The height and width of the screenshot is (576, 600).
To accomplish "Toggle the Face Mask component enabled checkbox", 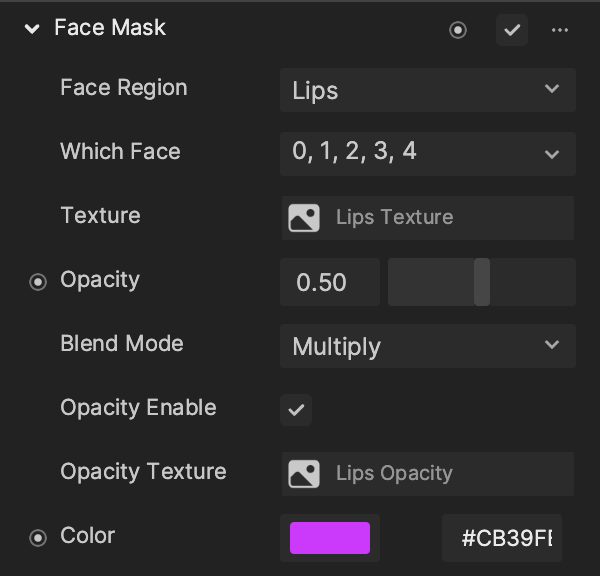I will (x=512, y=30).
